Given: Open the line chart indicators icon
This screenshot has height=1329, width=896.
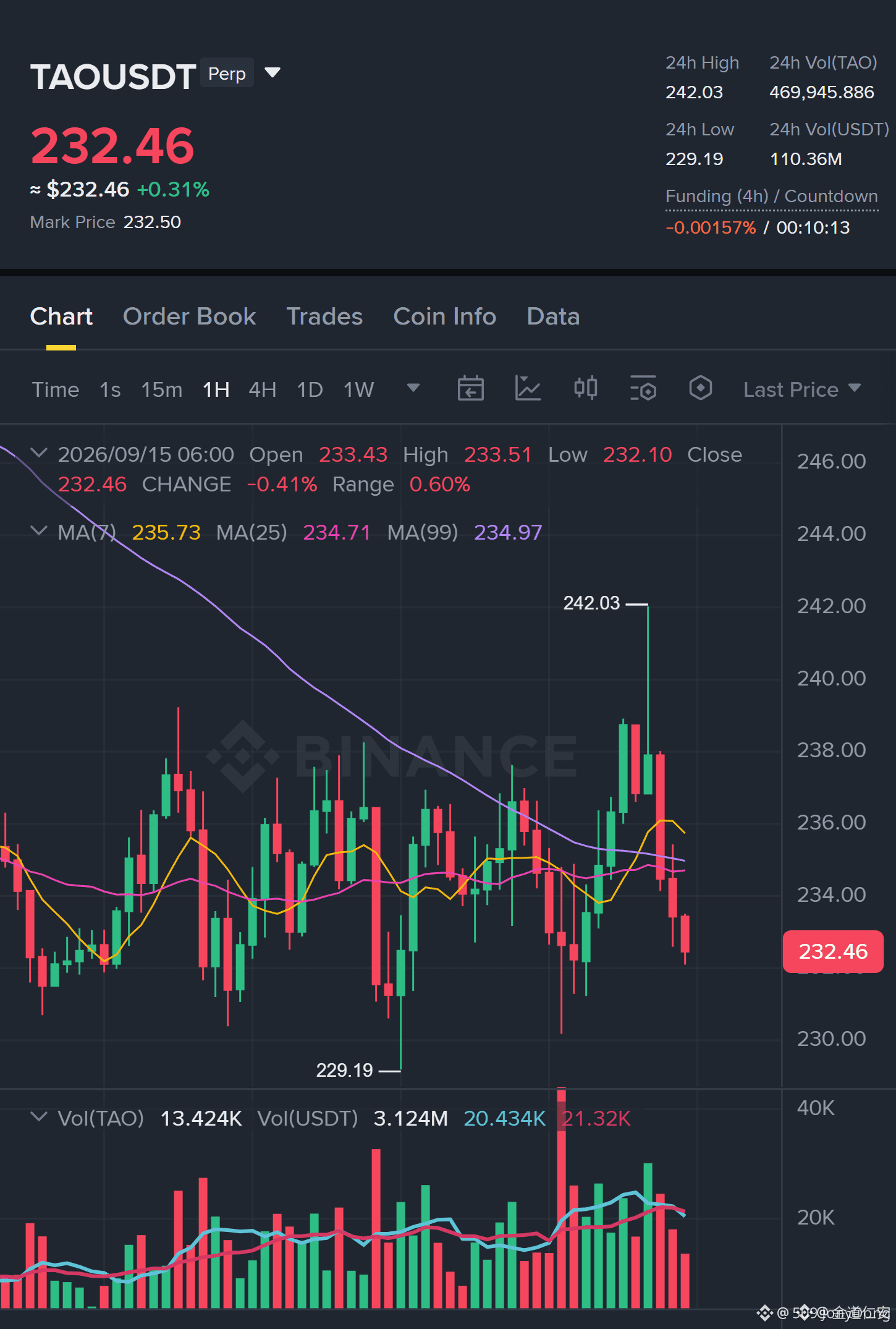Looking at the screenshot, I should 528,389.
